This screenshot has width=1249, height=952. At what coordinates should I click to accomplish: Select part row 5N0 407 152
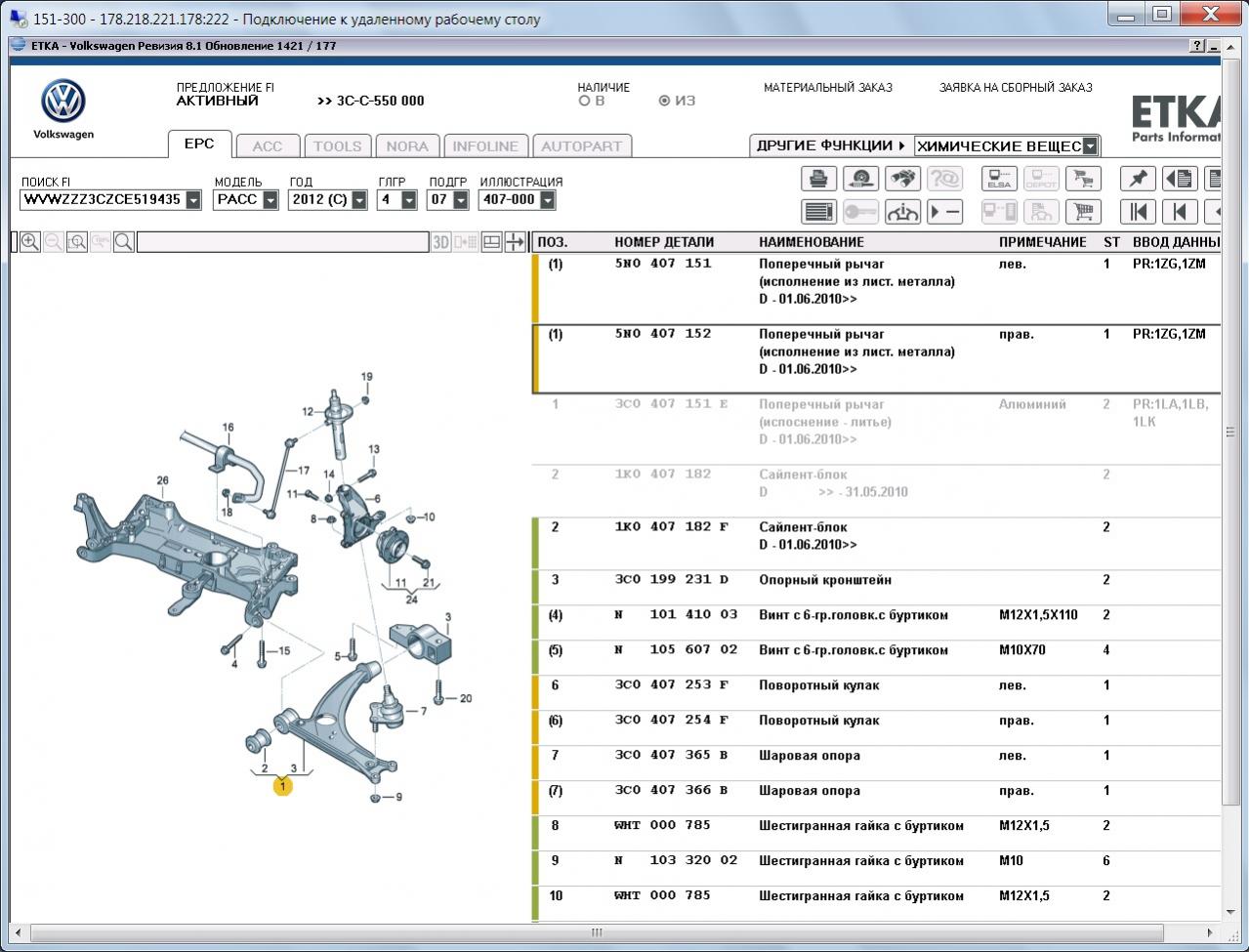876,358
